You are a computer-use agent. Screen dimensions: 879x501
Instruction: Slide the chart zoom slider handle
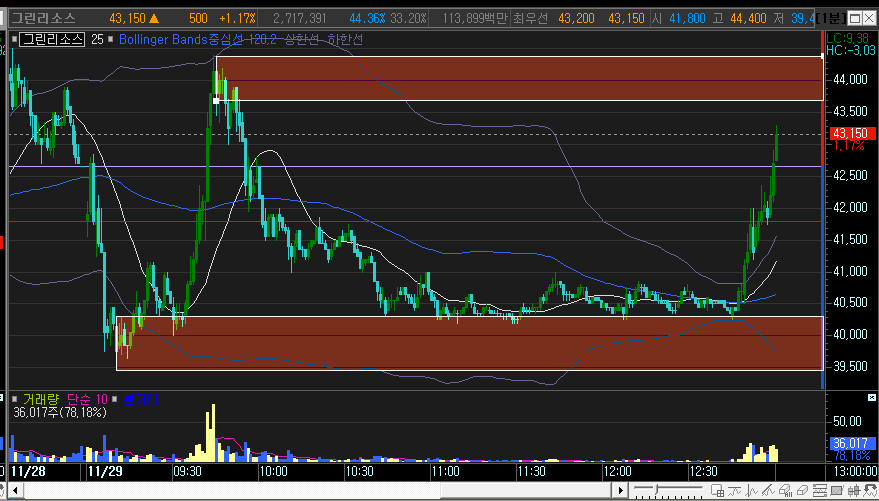pyautogui.click(x=655, y=489)
